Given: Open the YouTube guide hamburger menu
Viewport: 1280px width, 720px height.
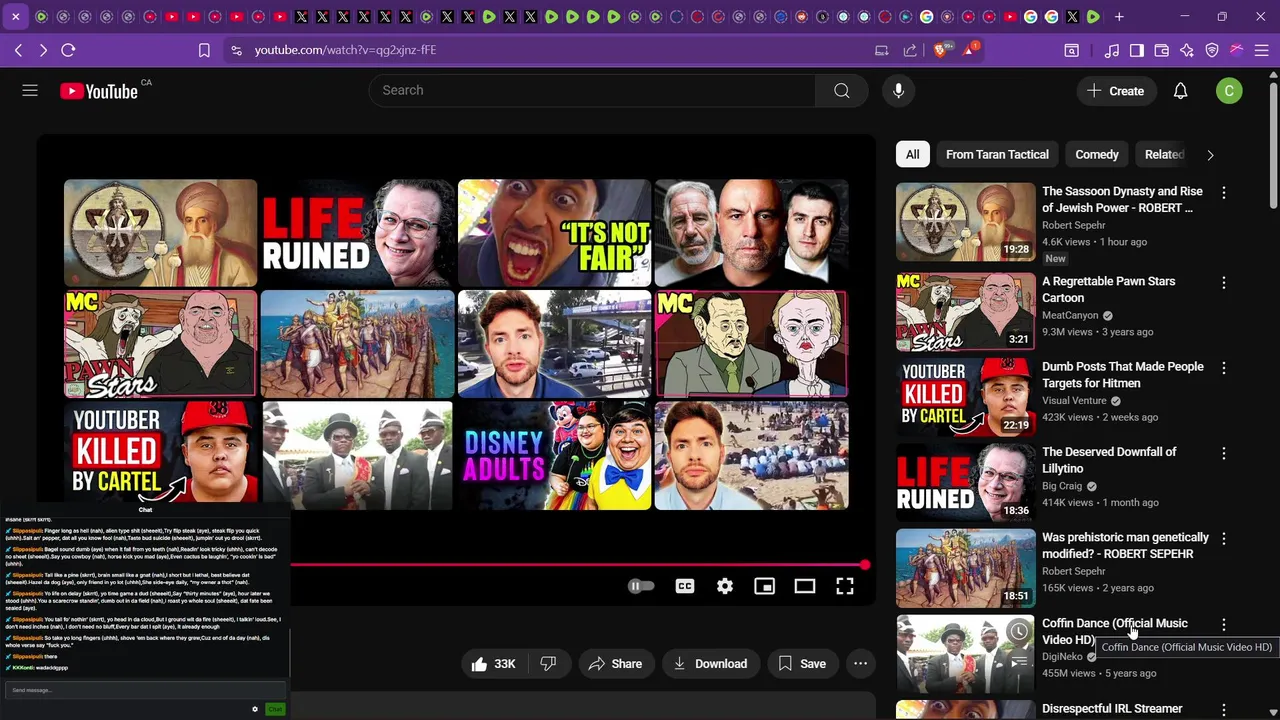Looking at the screenshot, I should click(30, 91).
